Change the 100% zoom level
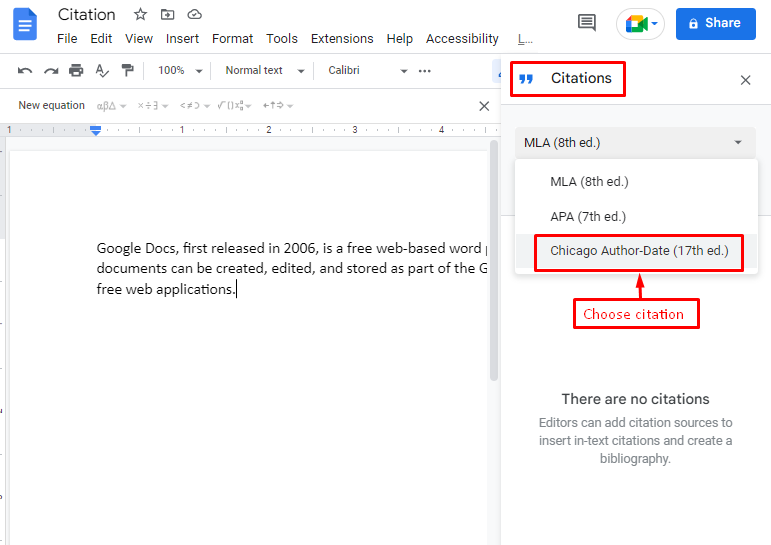The height and width of the screenshot is (545, 771). [x=180, y=71]
